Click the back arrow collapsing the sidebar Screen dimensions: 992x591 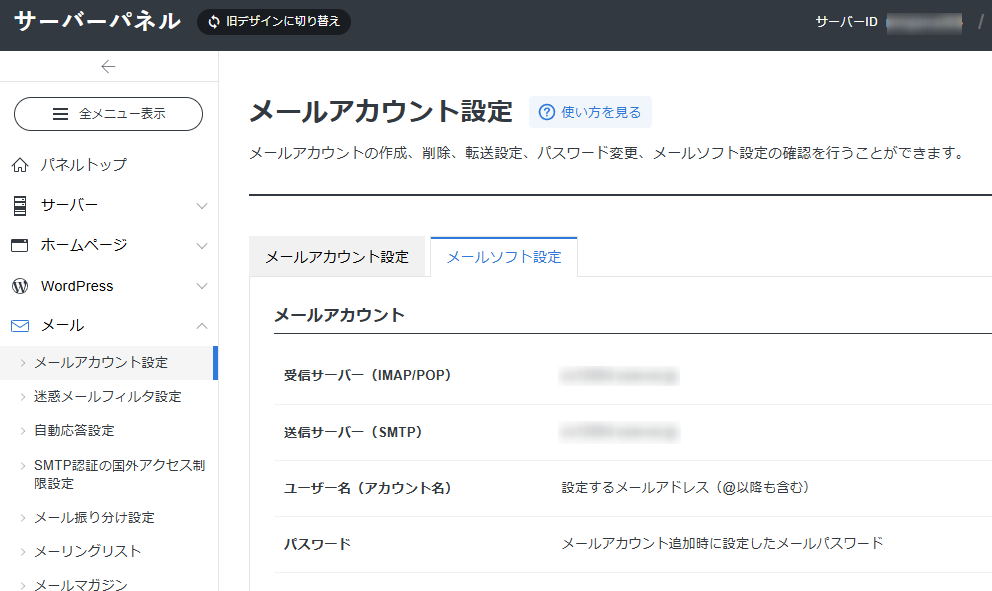click(108, 67)
